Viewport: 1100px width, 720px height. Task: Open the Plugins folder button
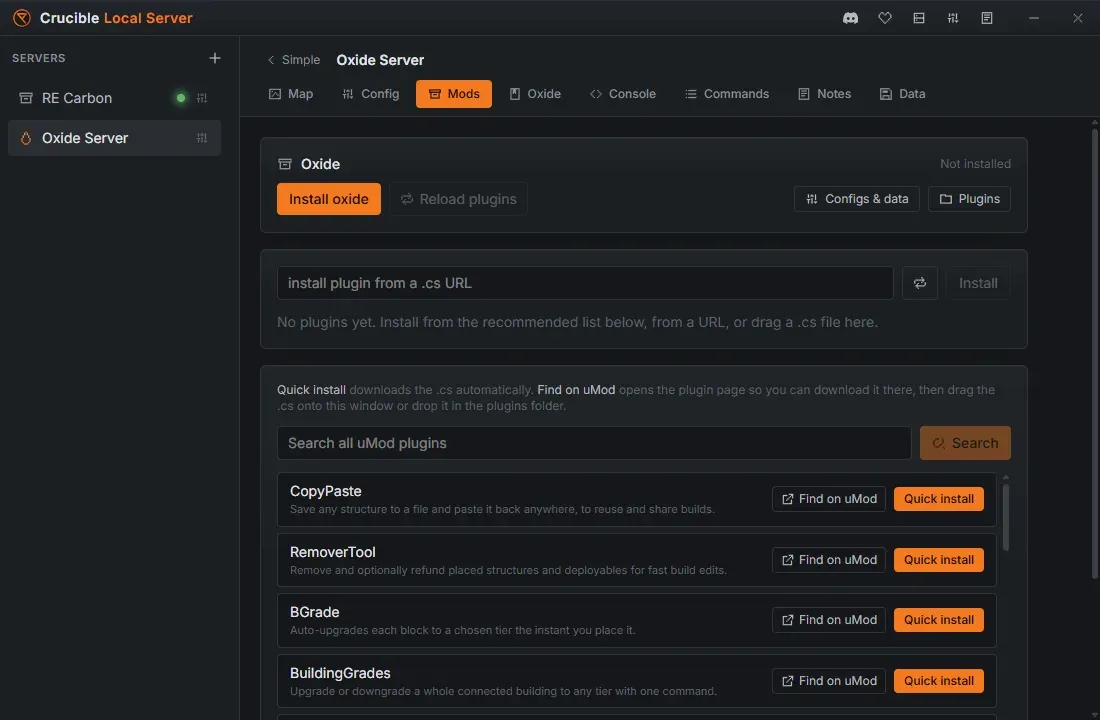pyautogui.click(x=970, y=199)
